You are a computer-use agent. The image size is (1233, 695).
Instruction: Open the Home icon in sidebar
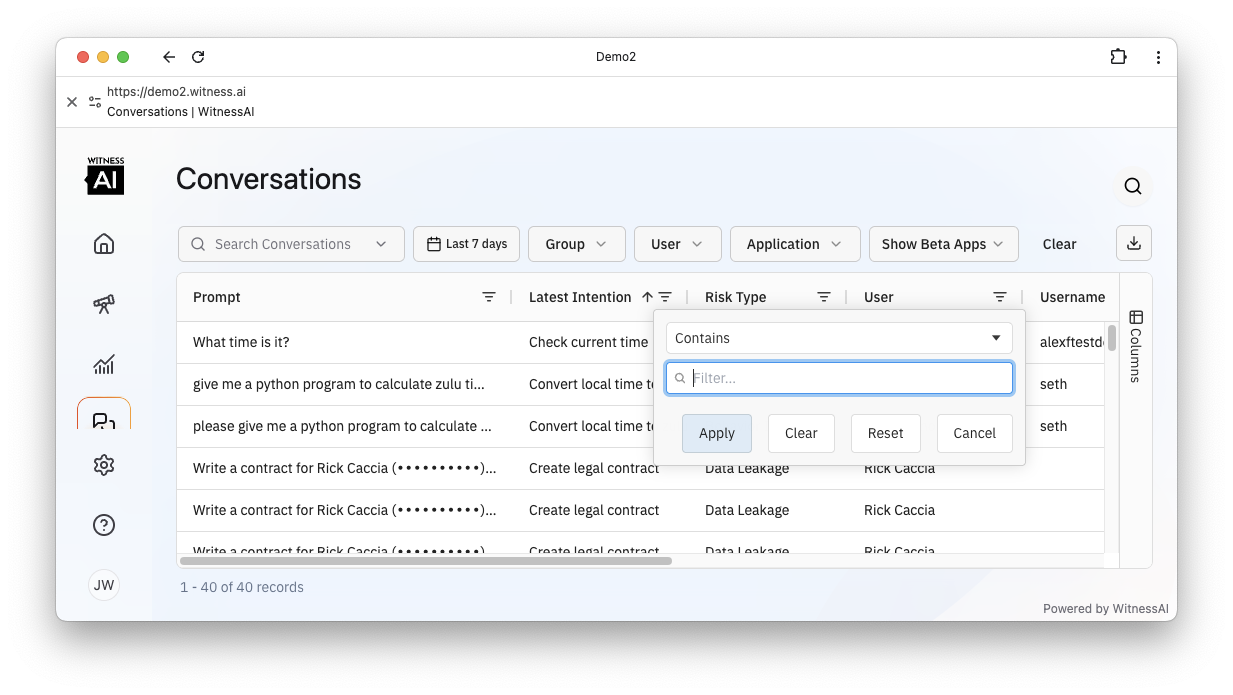pos(104,244)
